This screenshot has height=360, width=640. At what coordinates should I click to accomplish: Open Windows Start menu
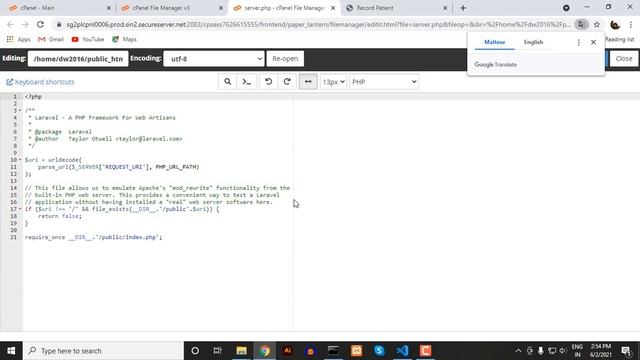pos(11,351)
